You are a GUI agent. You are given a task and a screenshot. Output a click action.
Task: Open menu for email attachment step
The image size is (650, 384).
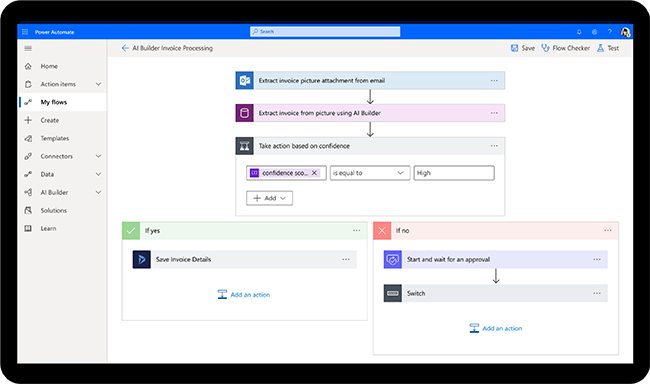tap(494, 80)
